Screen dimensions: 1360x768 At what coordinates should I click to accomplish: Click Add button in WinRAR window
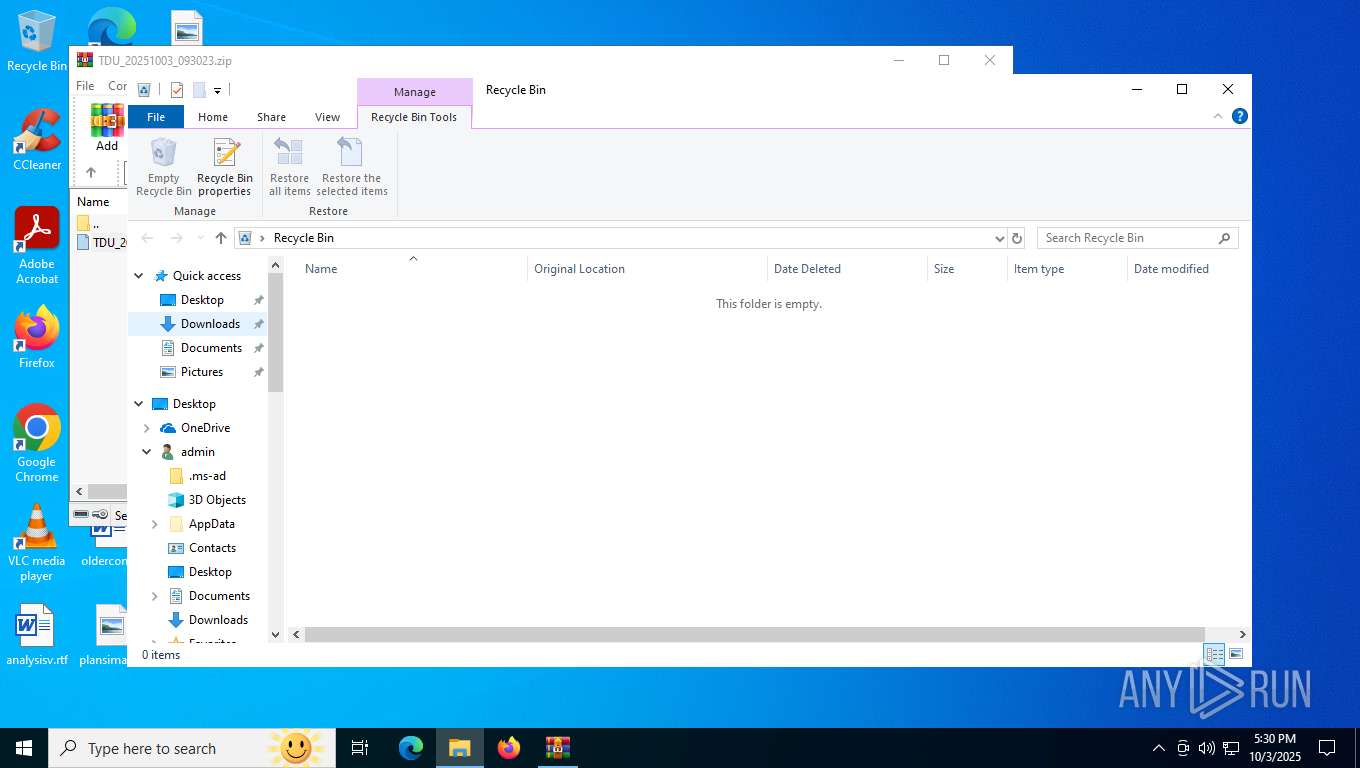(107, 127)
